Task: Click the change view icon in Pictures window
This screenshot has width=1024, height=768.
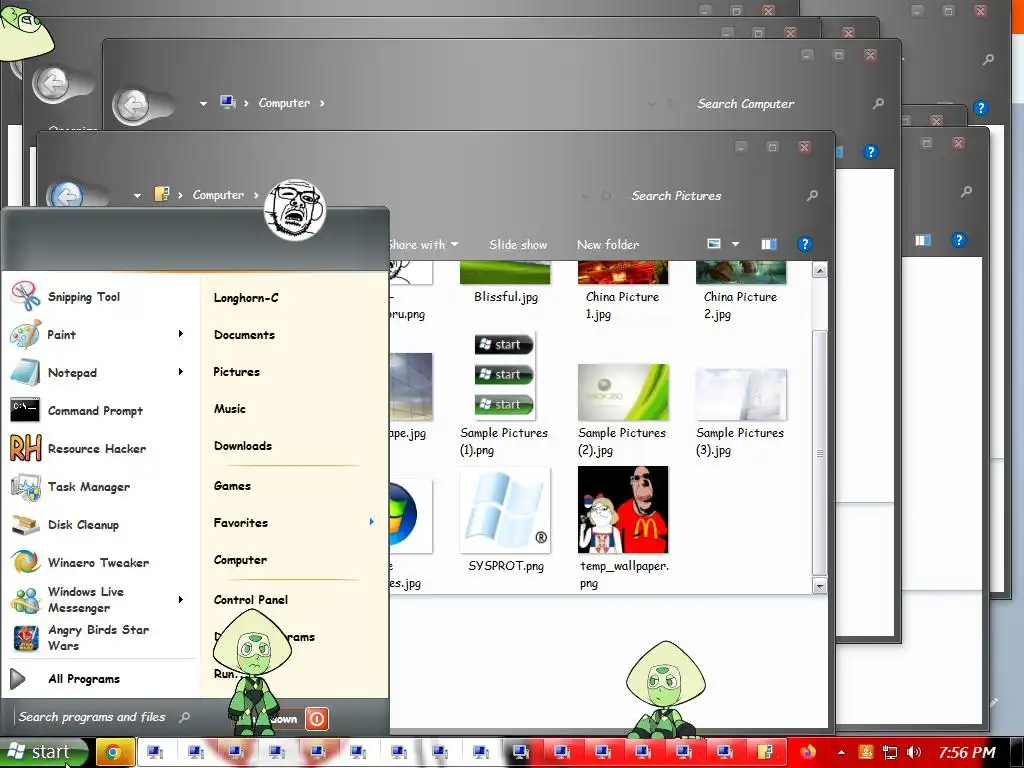Action: point(714,244)
